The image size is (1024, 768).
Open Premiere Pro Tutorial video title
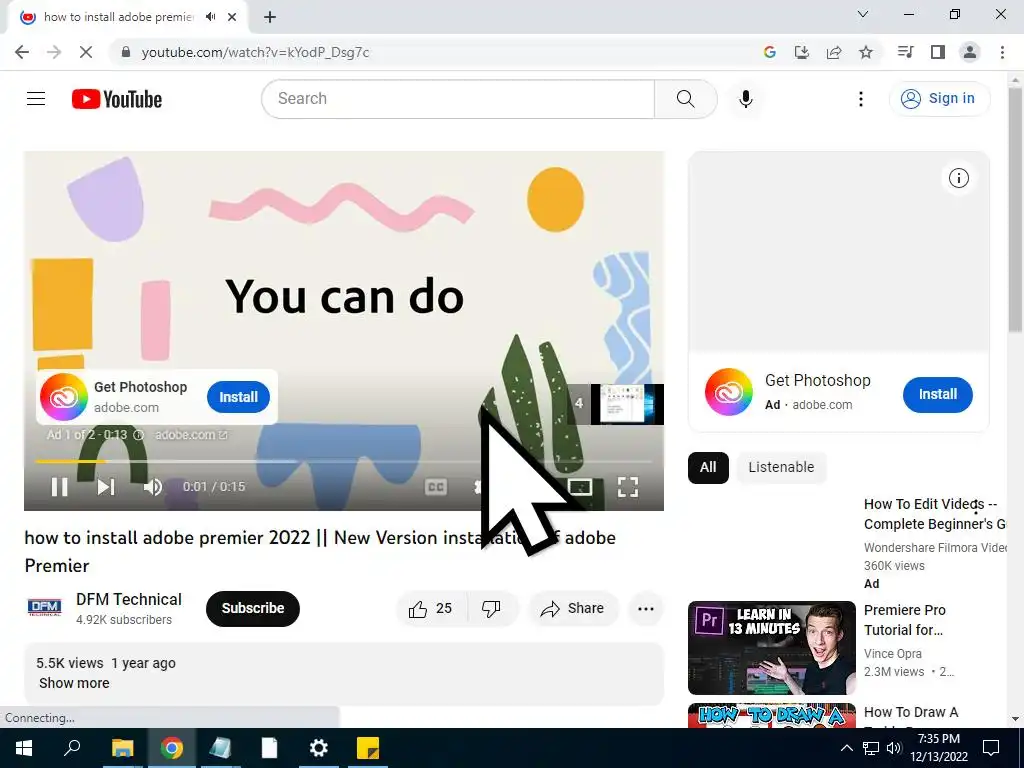(904, 620)
